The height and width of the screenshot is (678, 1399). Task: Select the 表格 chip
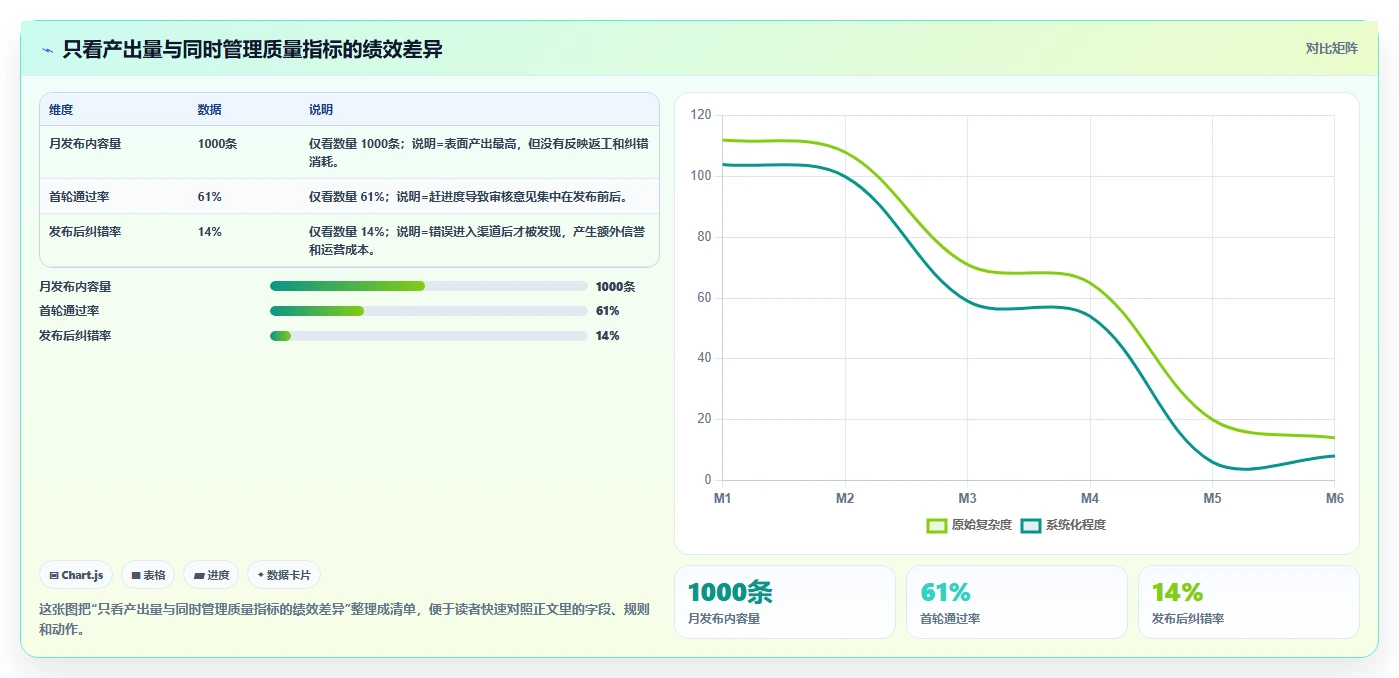tap(148, 575)
